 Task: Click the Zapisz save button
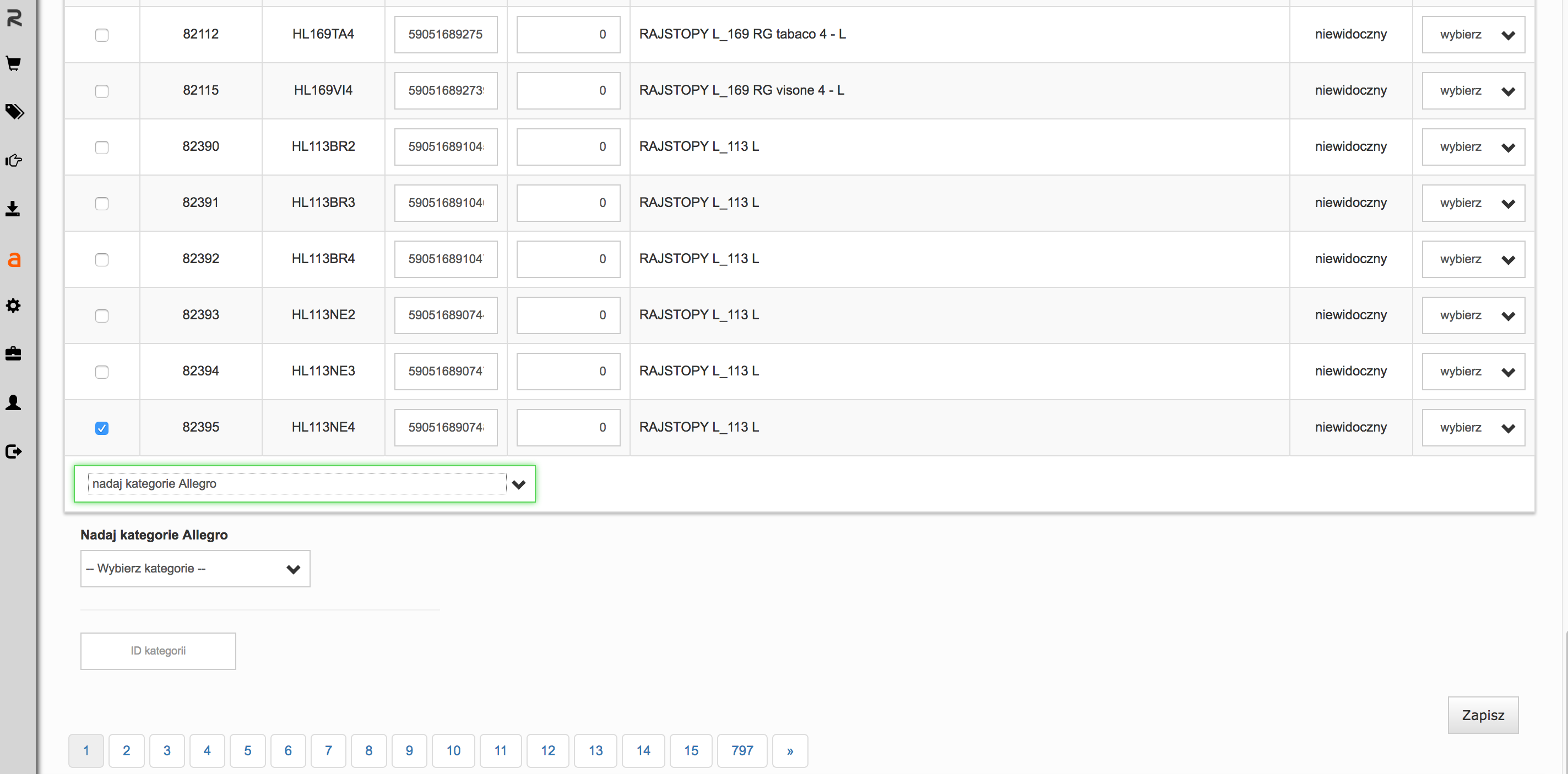coord(1482,715)
